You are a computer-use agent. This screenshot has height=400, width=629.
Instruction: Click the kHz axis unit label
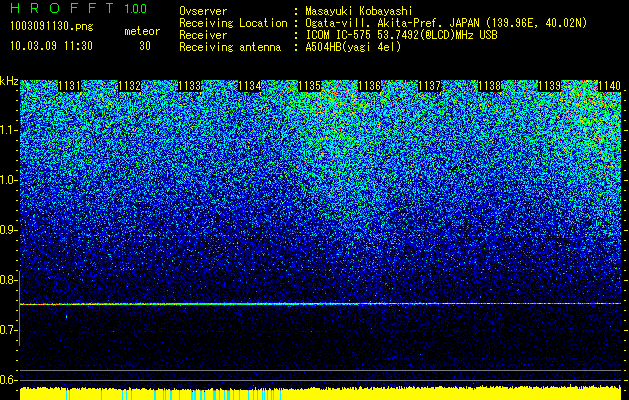click(x=9, y=81)
